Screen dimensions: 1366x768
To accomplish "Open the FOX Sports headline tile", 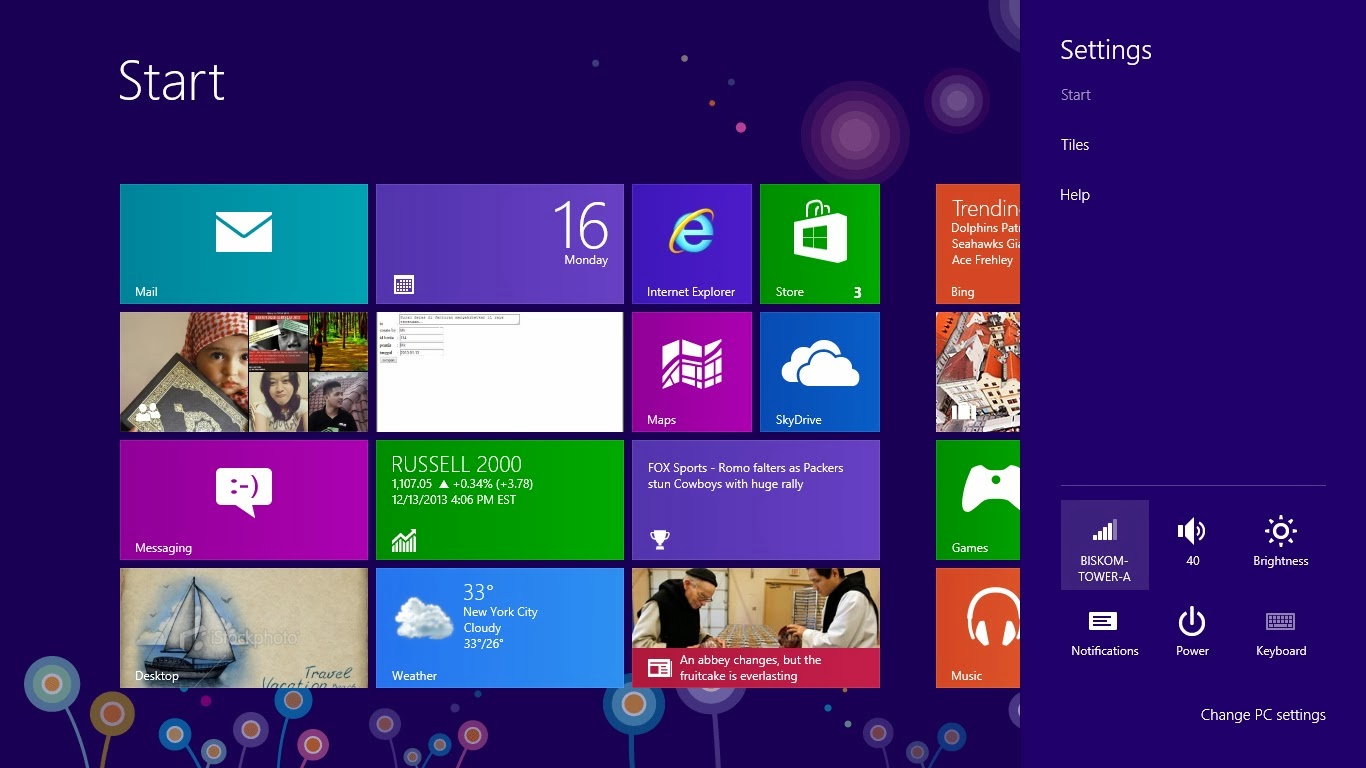I will point(756,500).
